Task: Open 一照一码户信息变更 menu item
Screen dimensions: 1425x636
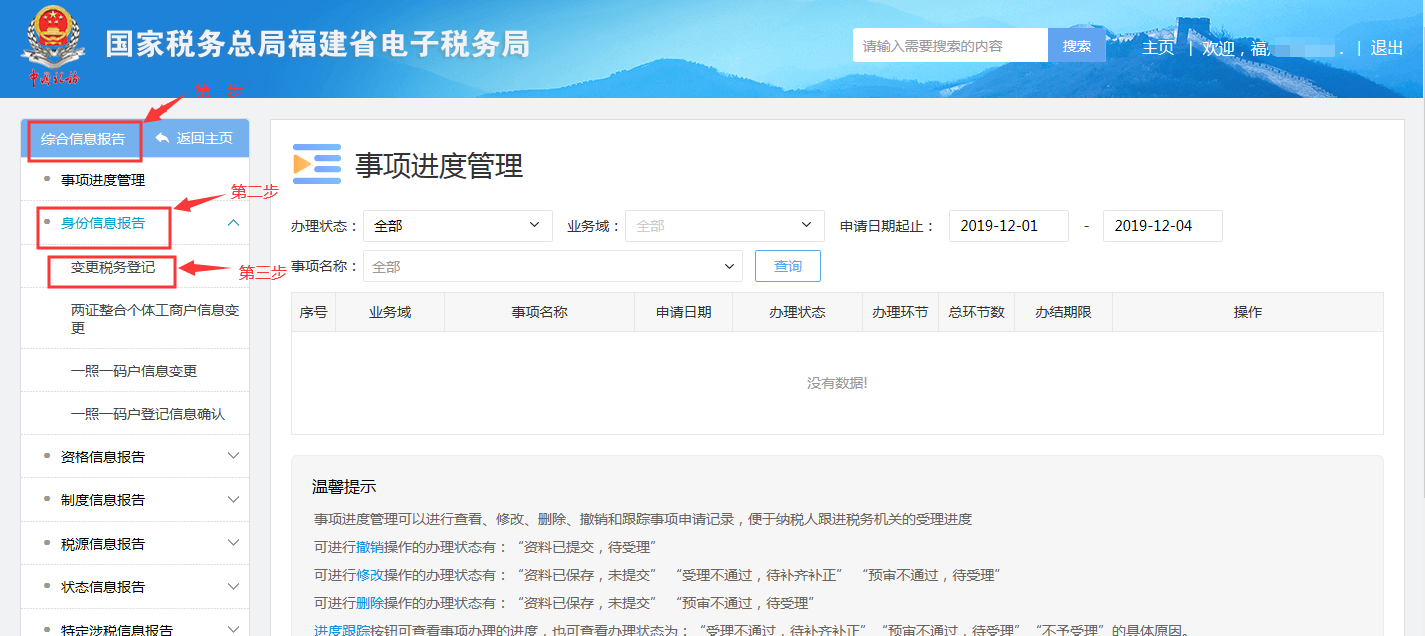Action: (134, 371)
